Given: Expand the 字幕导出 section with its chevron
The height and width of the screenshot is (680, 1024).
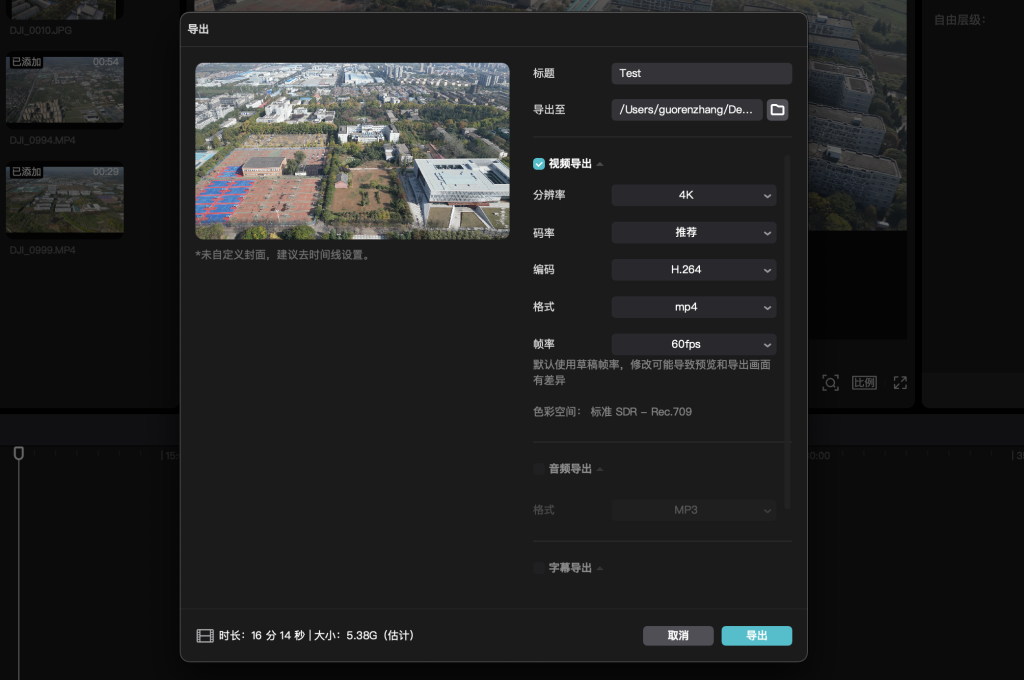Looking at the screenshot, I should tap(600, 567).
